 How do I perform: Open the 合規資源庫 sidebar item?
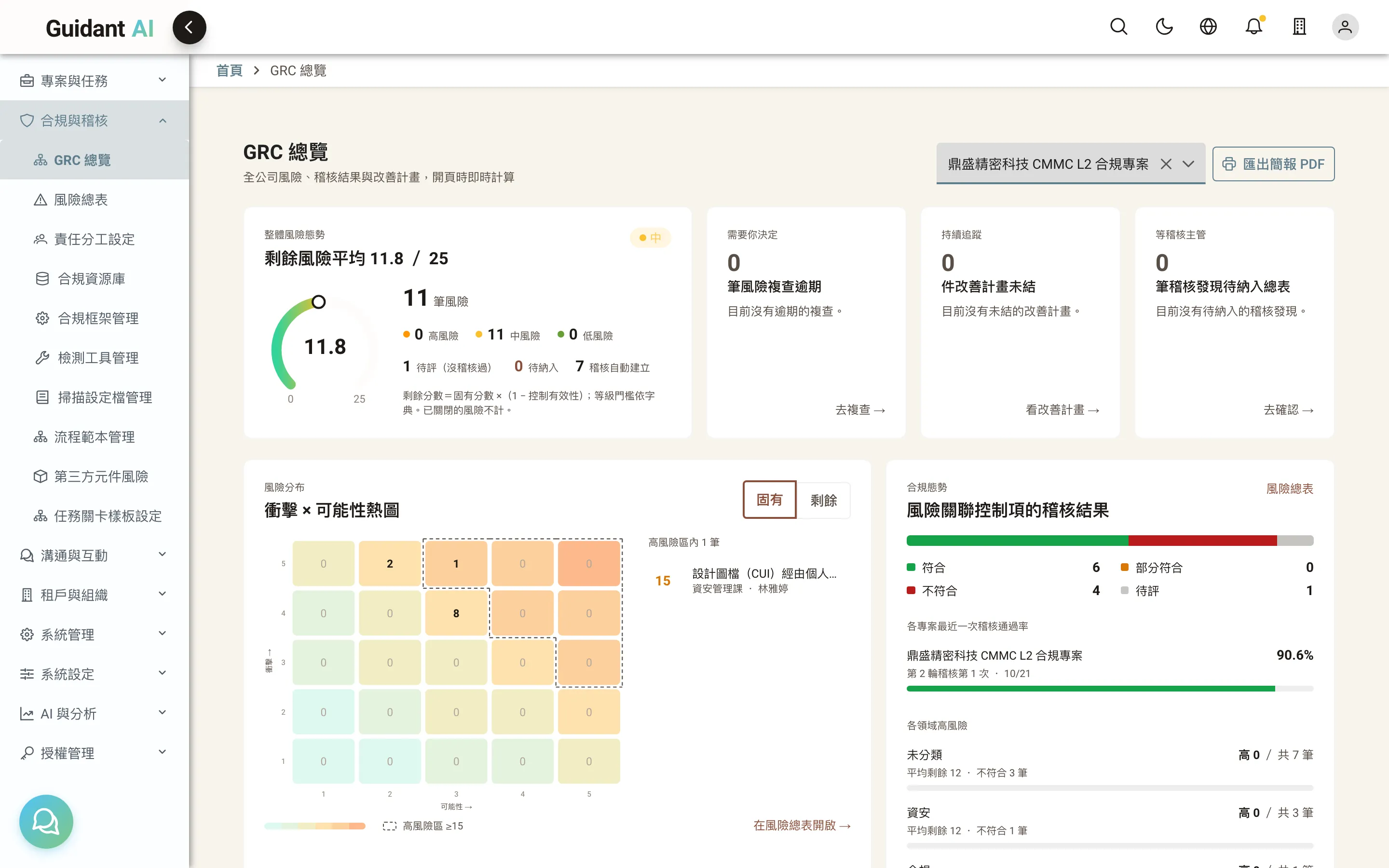pos(94,278)
